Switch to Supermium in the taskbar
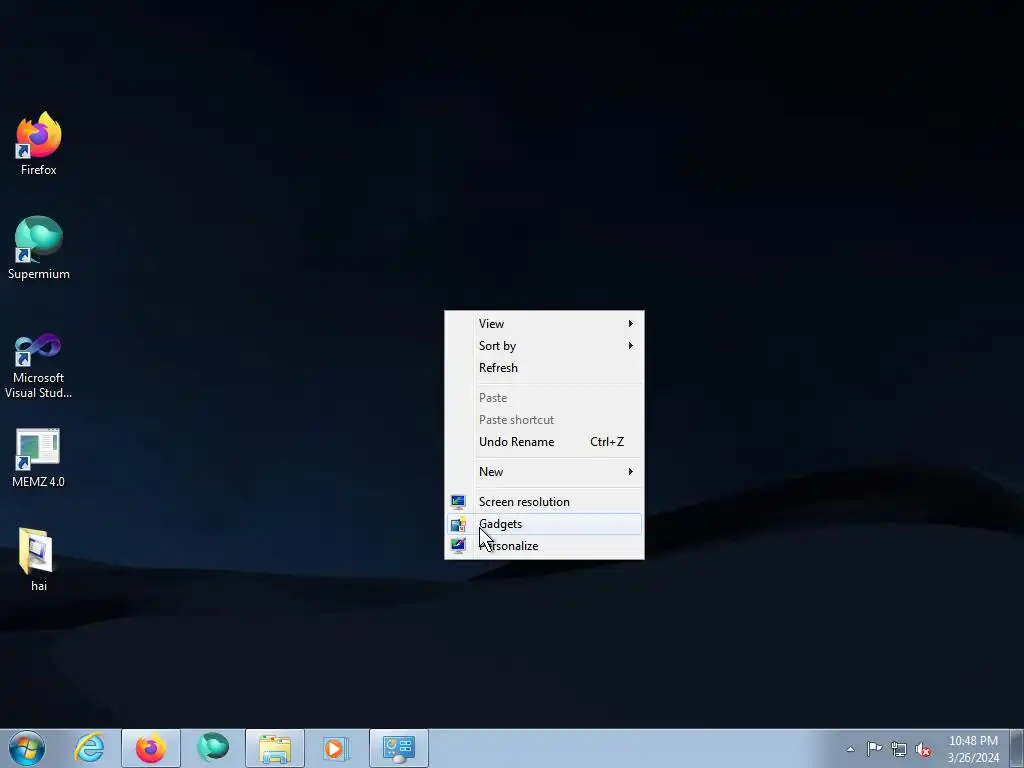This screenshot has height=768, width=1024. [x=213, y=748]
